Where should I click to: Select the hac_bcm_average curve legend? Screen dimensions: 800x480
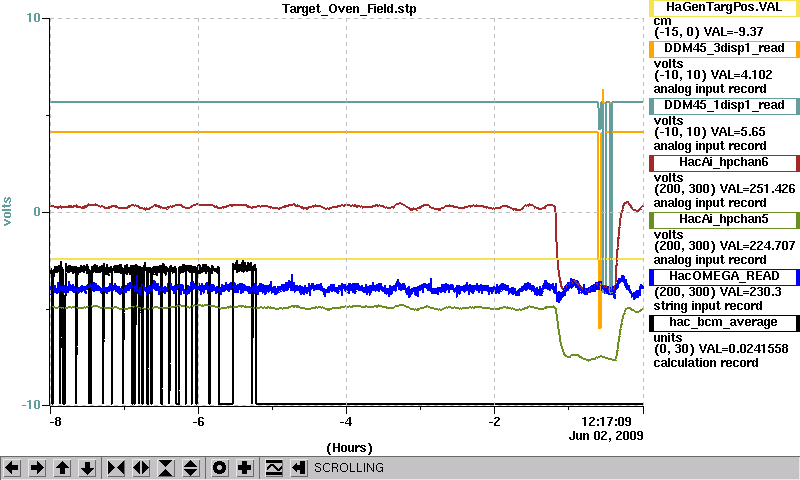pyautogui.click(x=724, y=323)
